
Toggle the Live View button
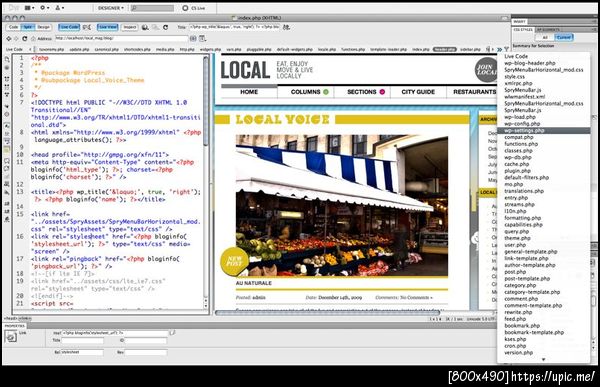point(107,27)
